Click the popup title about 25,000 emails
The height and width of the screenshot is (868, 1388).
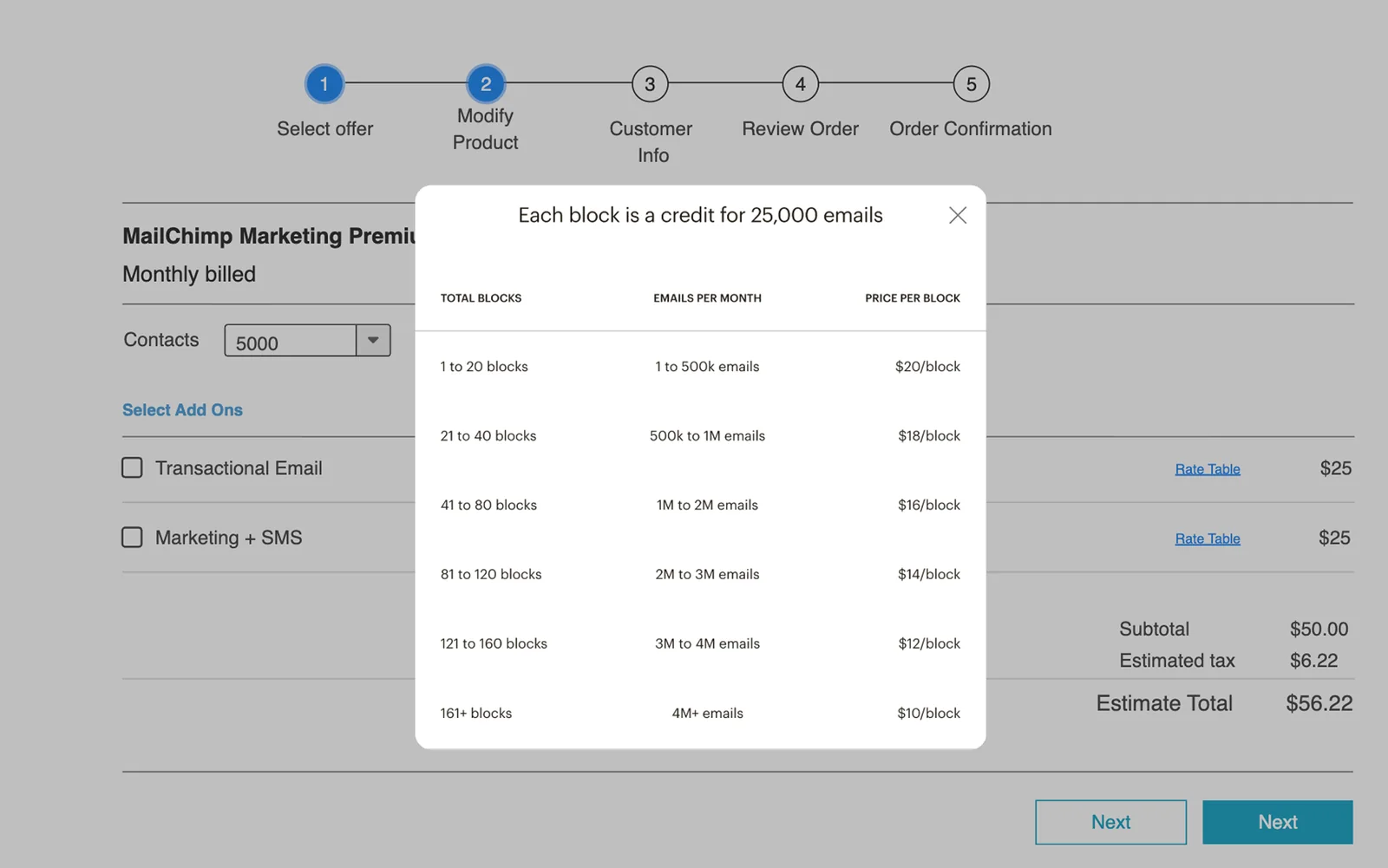coord(700,216)
